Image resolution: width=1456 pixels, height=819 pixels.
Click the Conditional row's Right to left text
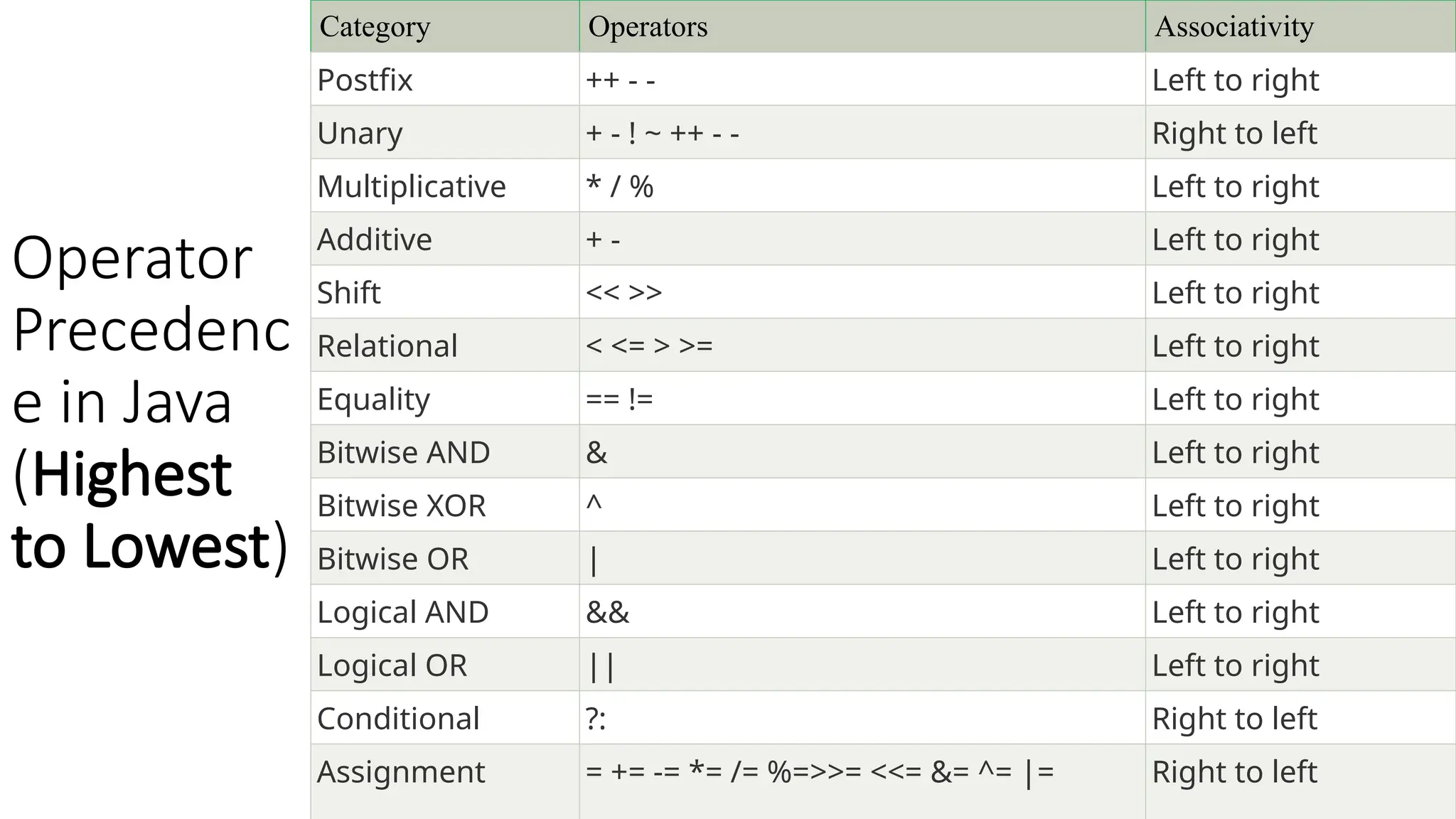point(1234,719)
